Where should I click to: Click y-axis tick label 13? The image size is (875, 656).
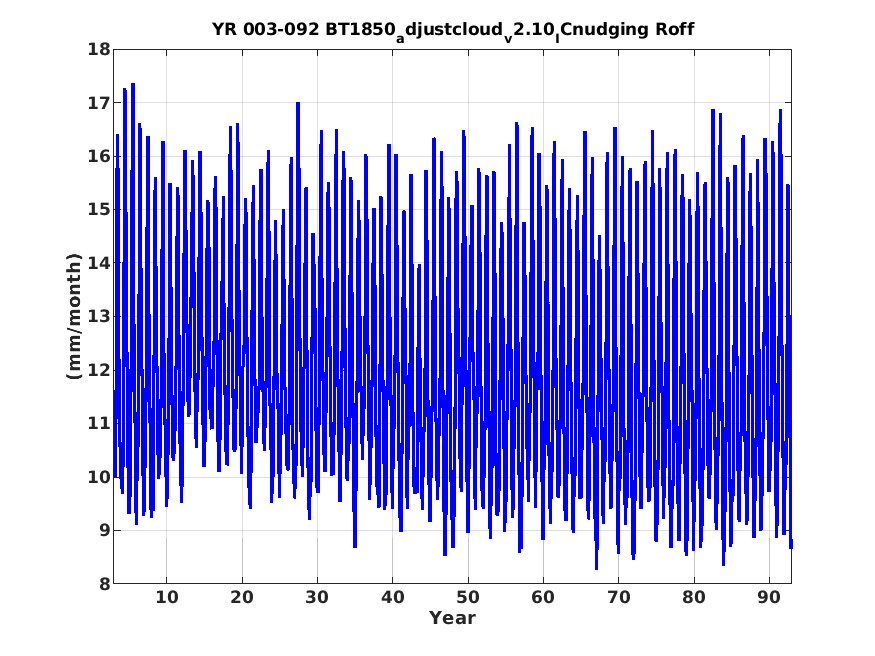(98, 316)
